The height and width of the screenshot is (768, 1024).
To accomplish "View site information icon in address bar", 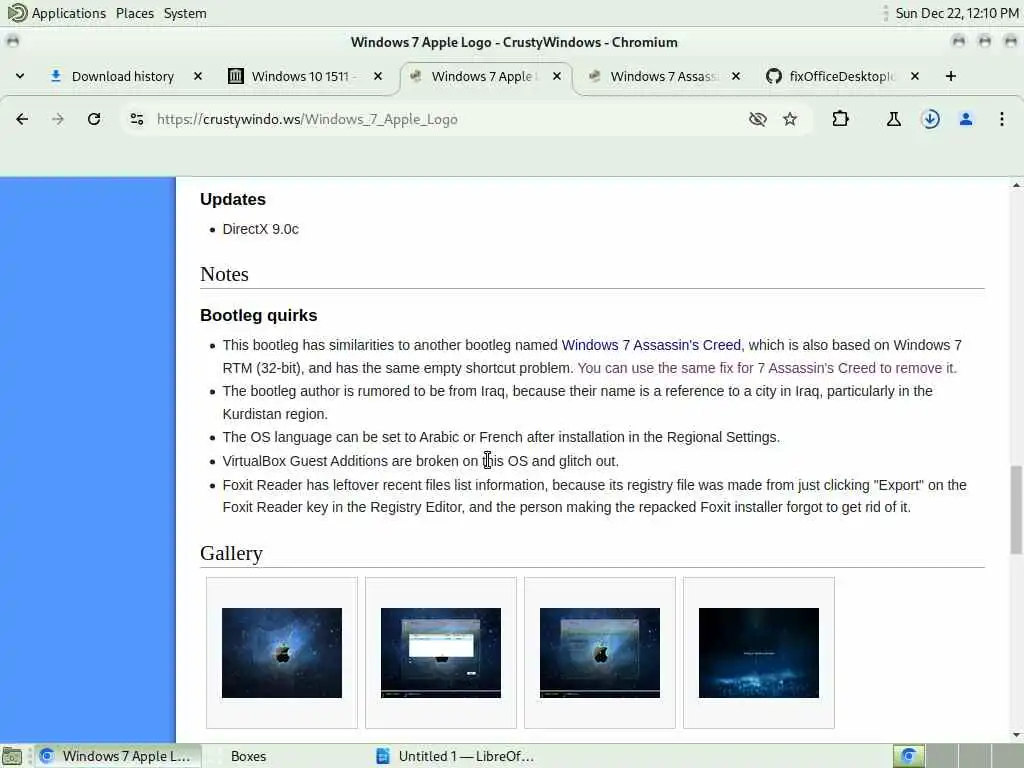I will click(x=136, y=119).
